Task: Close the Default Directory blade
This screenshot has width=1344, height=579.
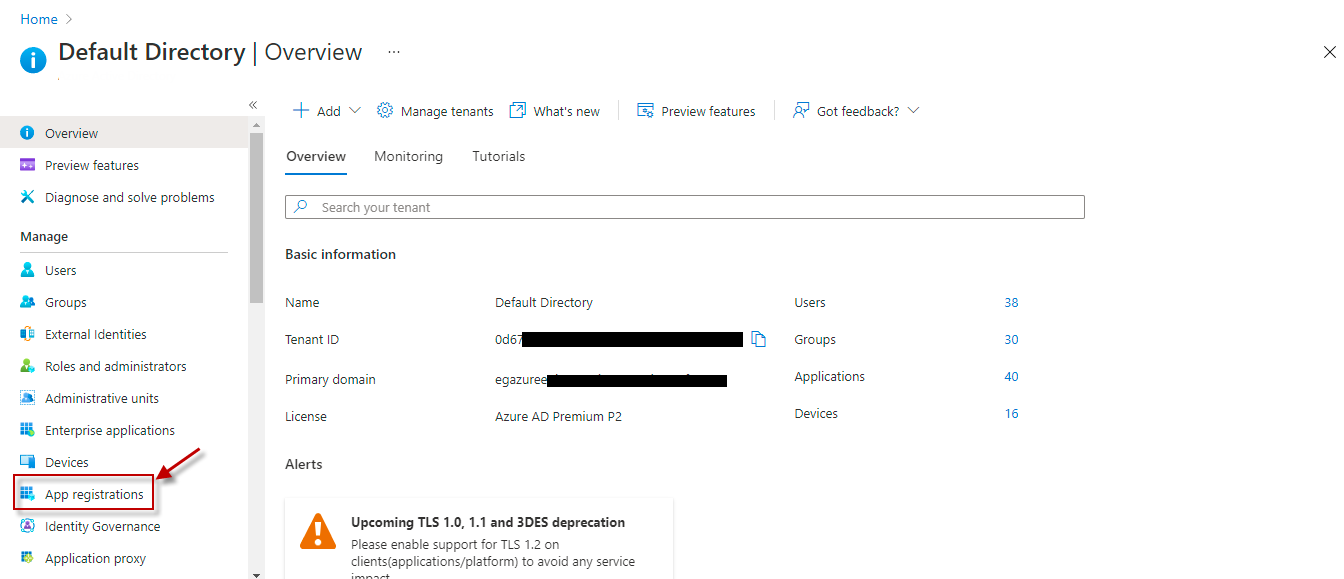Action: (x=1329, y=52)
